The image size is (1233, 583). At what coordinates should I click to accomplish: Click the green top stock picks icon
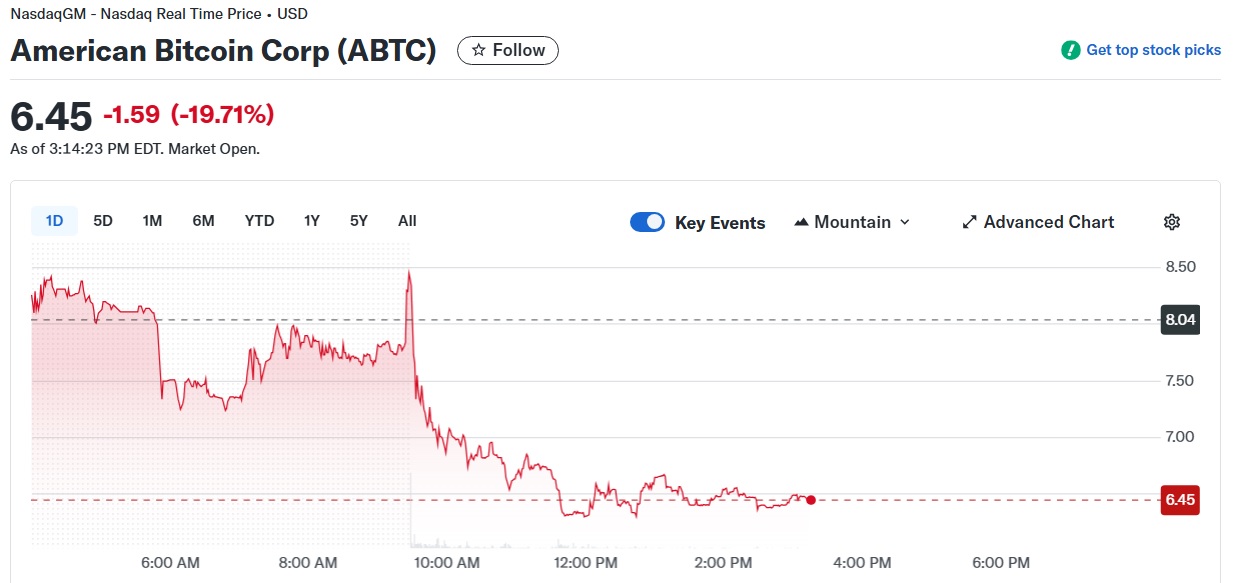(1071, 50)
